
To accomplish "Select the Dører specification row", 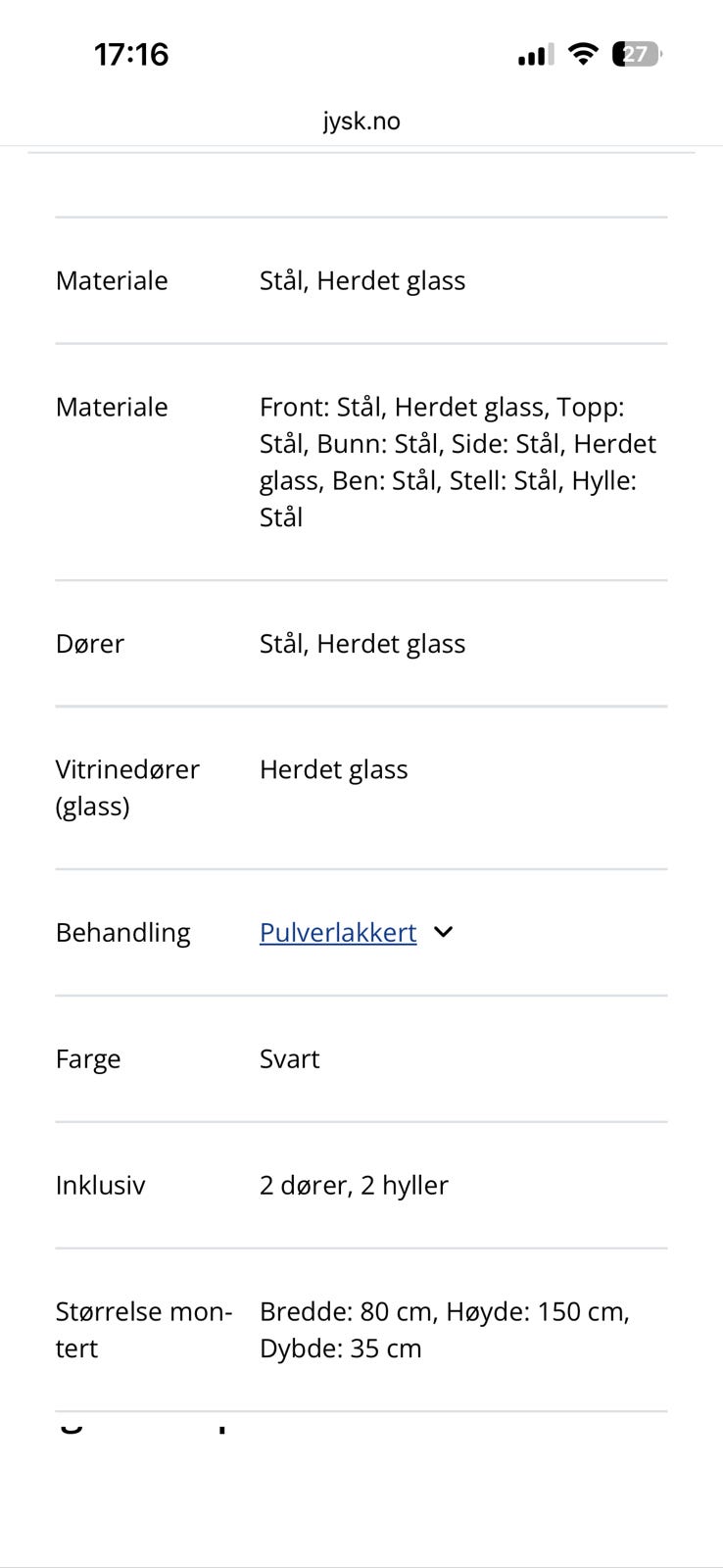I will point(90,644).
